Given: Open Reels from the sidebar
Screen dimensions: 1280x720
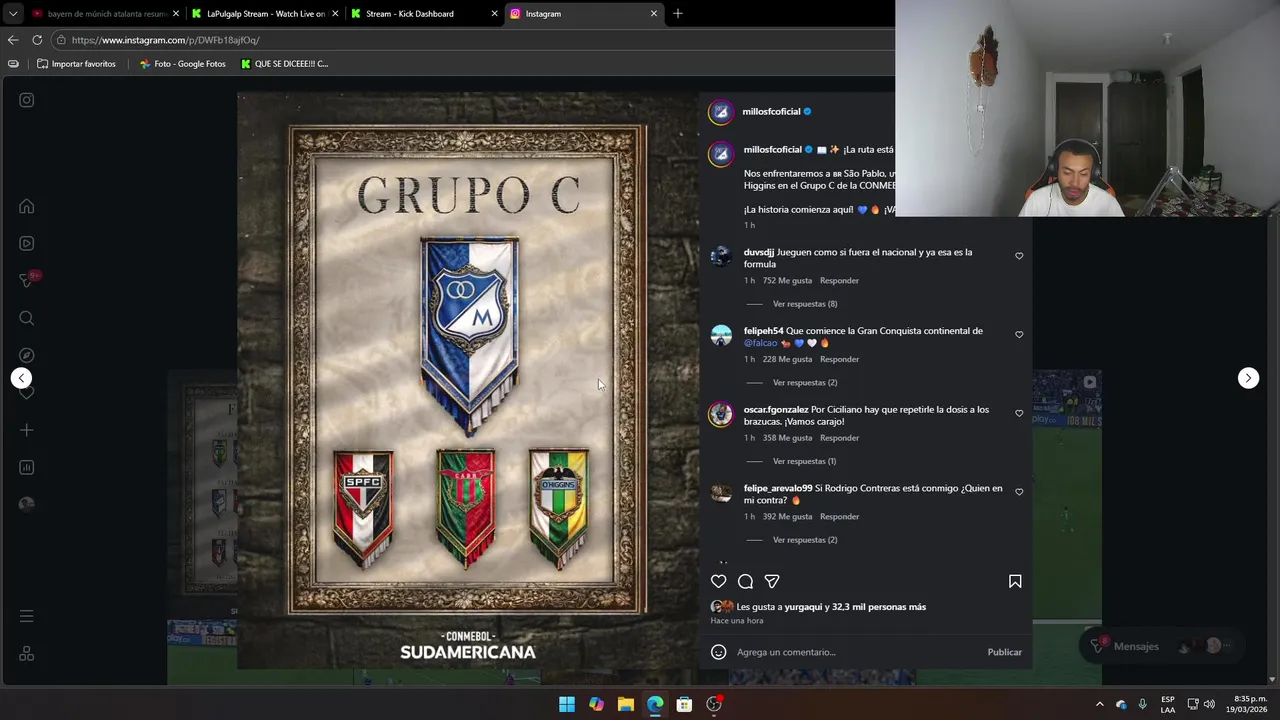Looking at the screenshot, I should (x=27, y=243).
